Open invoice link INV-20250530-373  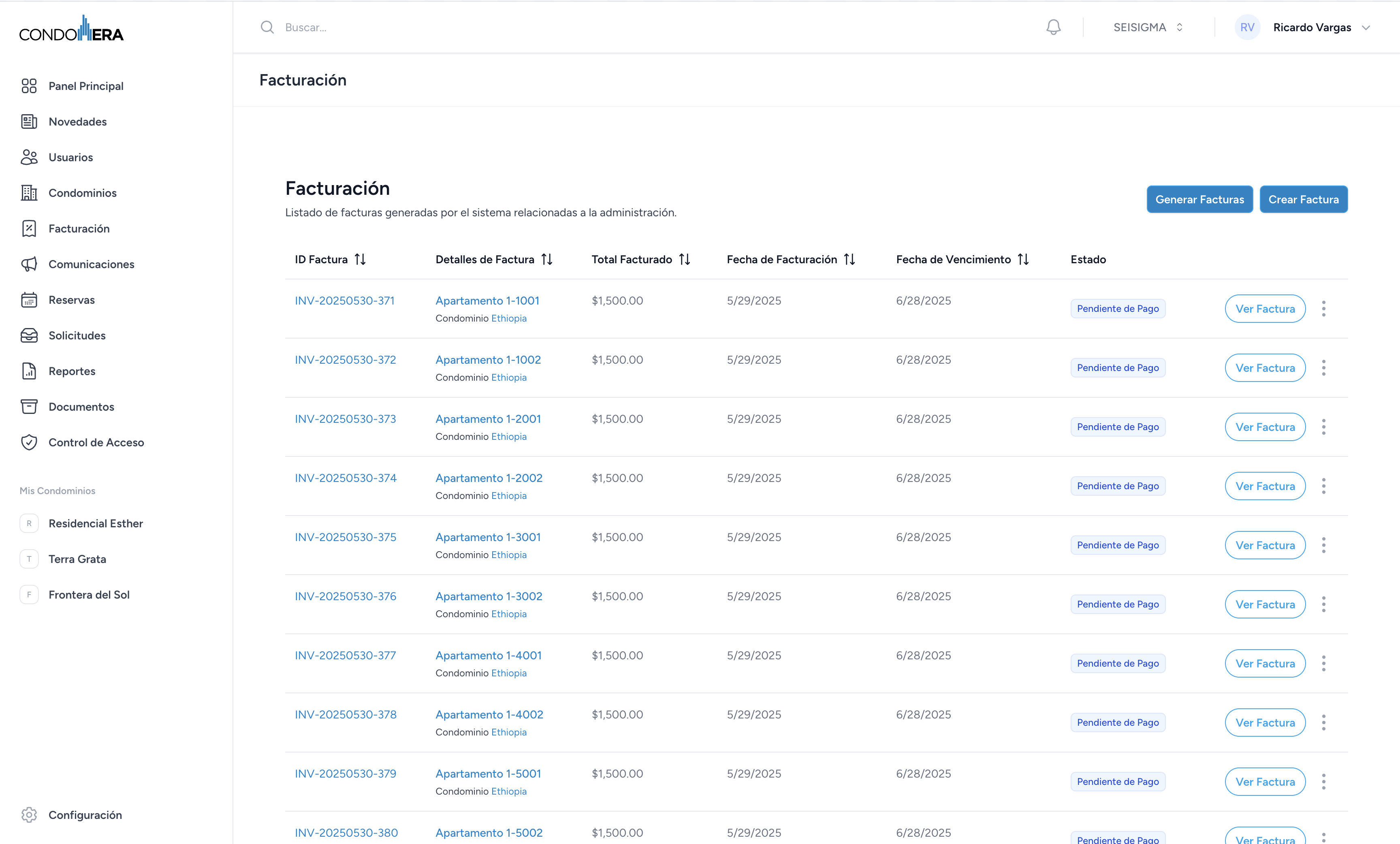point(345,419)
